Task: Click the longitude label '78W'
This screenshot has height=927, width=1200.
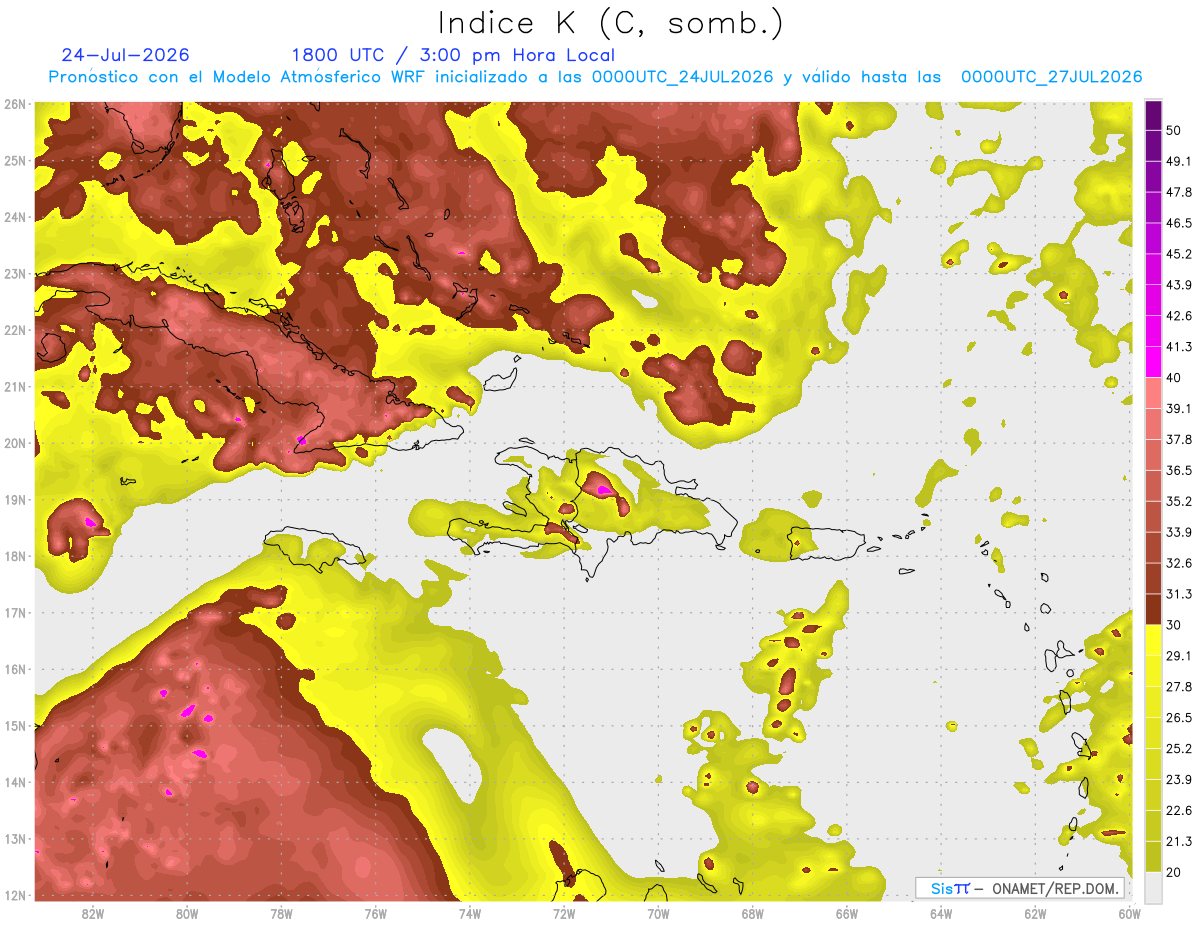Action: click(x=281, y=913)
